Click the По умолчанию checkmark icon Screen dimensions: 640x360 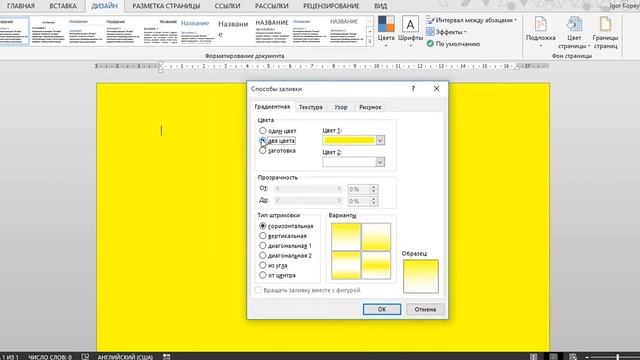[x=430, y=44]
